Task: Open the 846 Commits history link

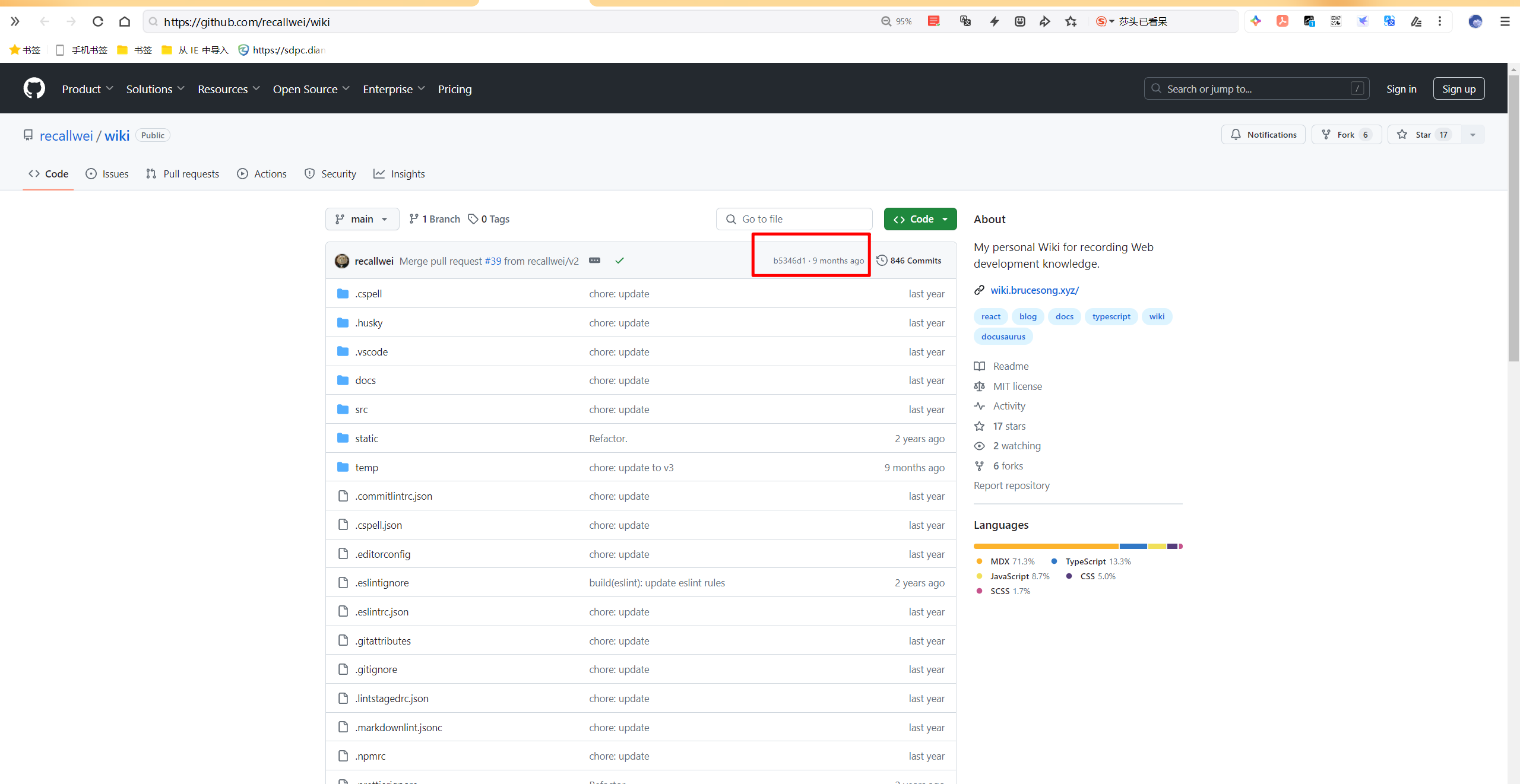Action: [x=909, y=261]
